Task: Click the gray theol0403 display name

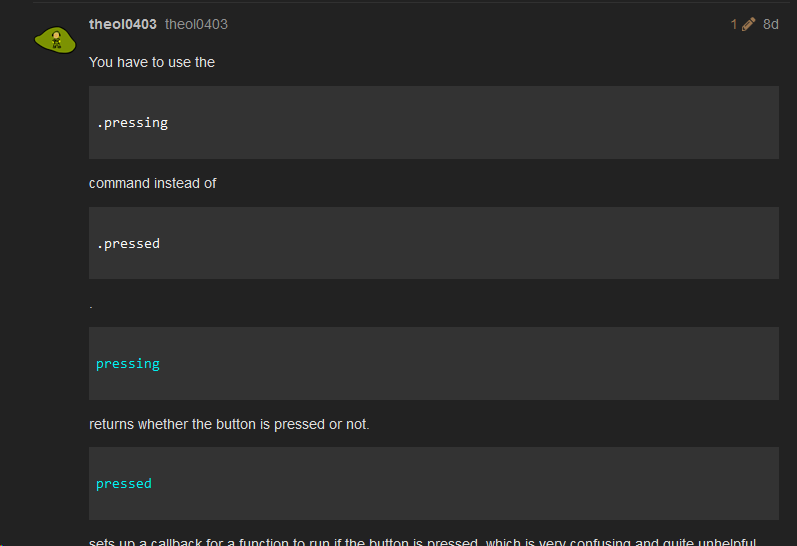Action: (196, 24)
